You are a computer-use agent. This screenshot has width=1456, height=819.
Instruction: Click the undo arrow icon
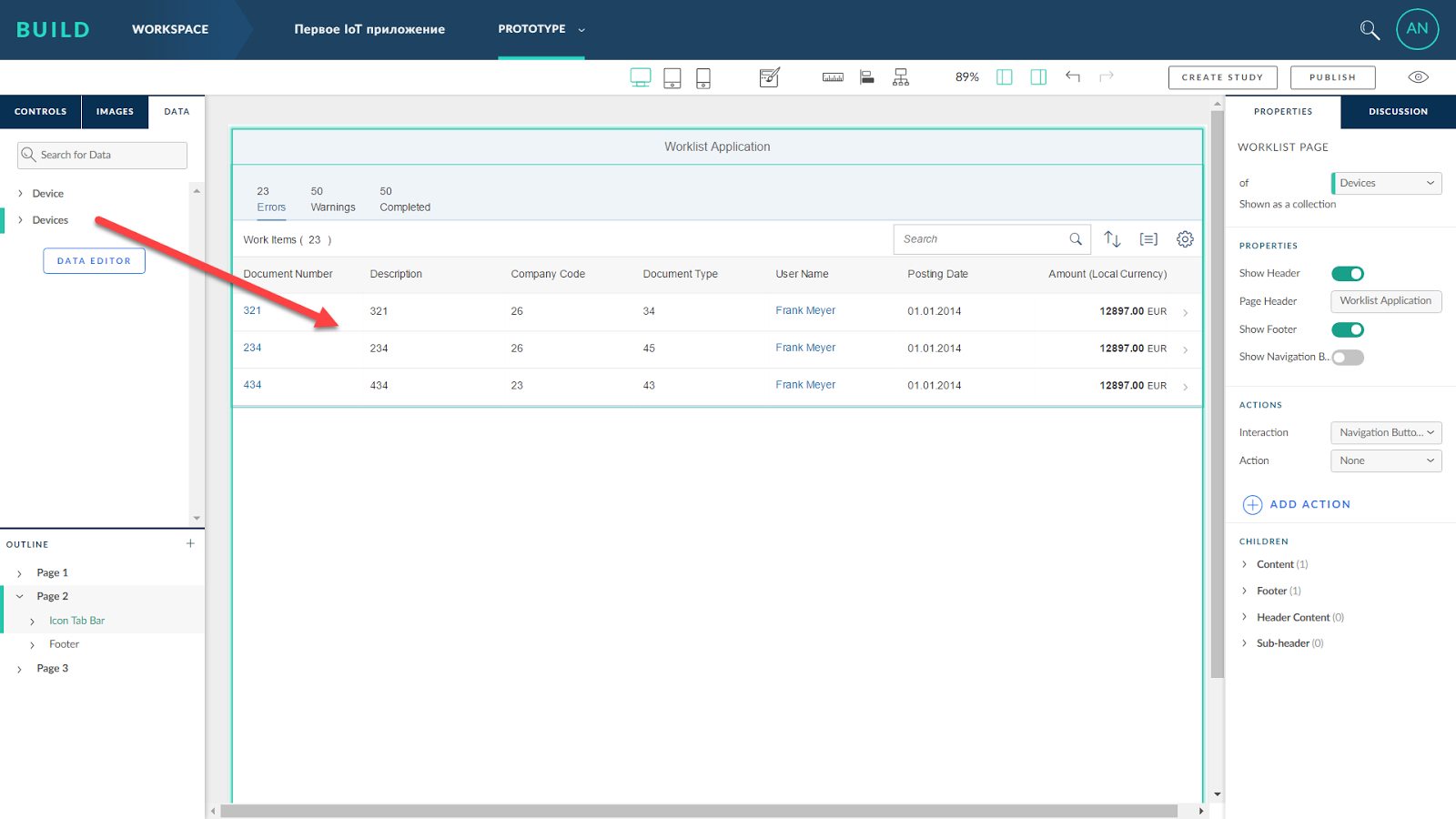pos(1073,77)
